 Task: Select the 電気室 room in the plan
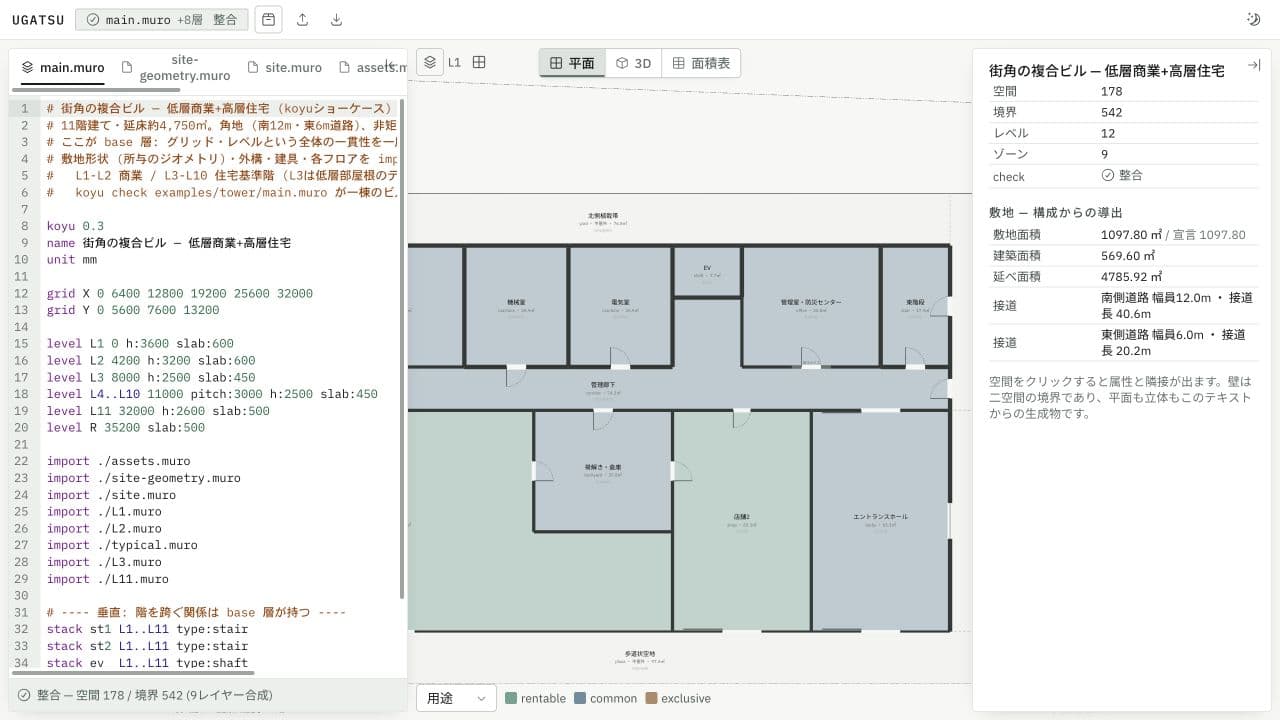[620, 305]
